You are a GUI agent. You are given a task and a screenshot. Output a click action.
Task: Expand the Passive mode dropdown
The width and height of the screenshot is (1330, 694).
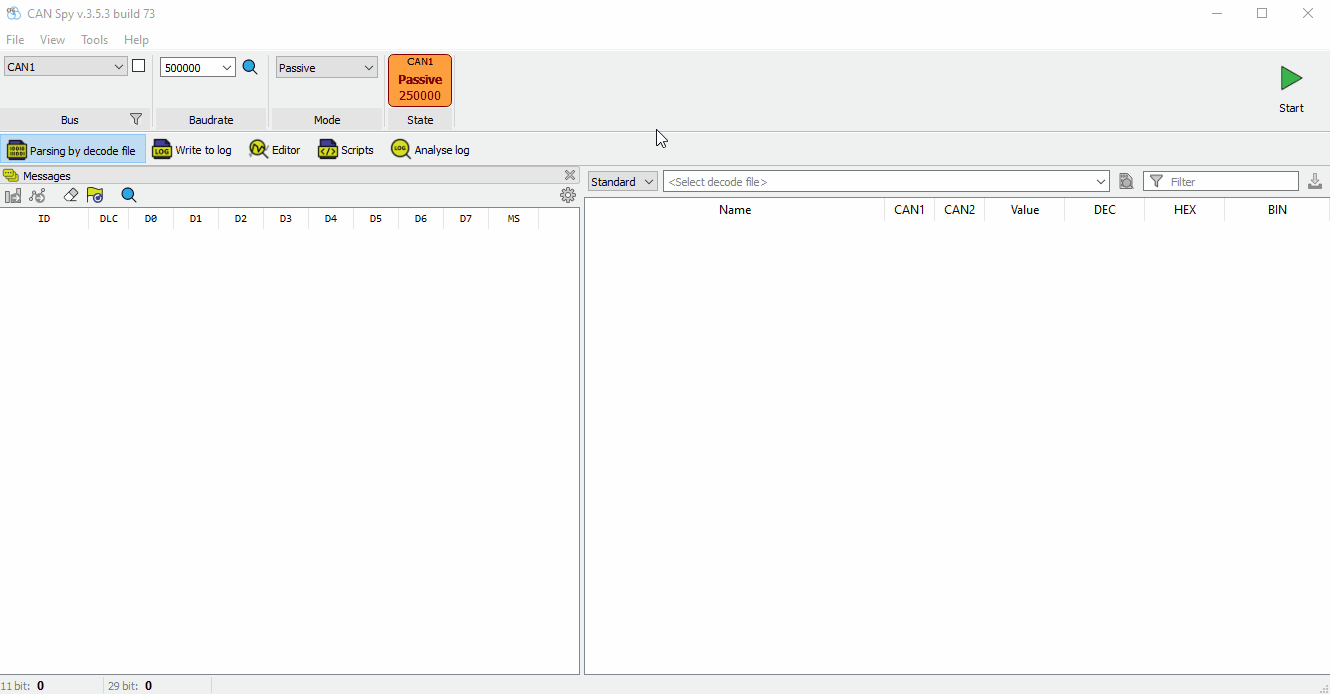pyautogui.click(x=369, y=68)
